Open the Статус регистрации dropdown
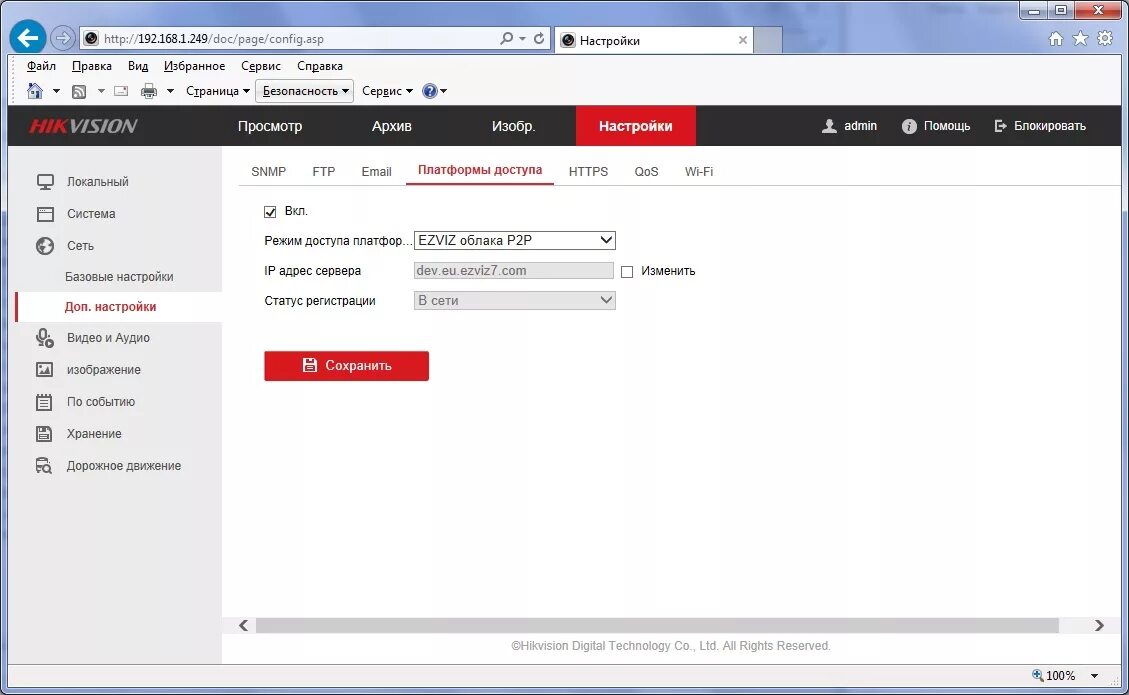 click(515, 300)
